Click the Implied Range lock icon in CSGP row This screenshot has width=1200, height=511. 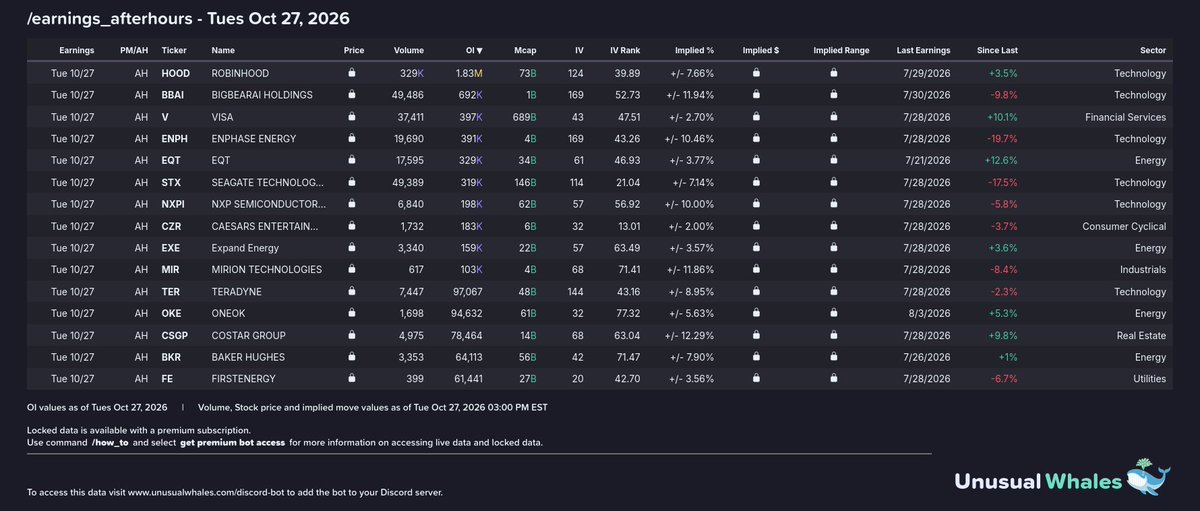[833, 335]
